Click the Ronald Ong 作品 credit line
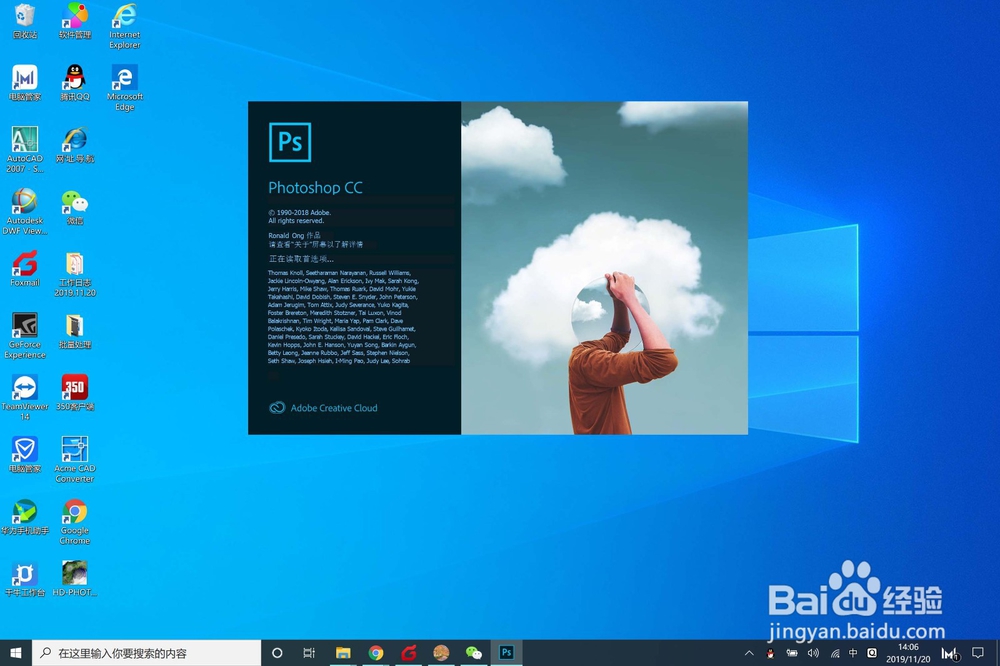 (294, 235)
